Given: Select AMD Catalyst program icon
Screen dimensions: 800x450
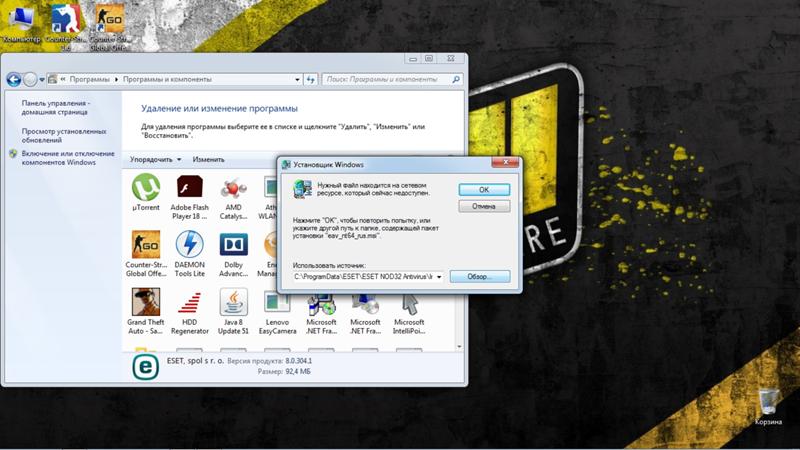Looking at the screenshot, I should 233,187.
